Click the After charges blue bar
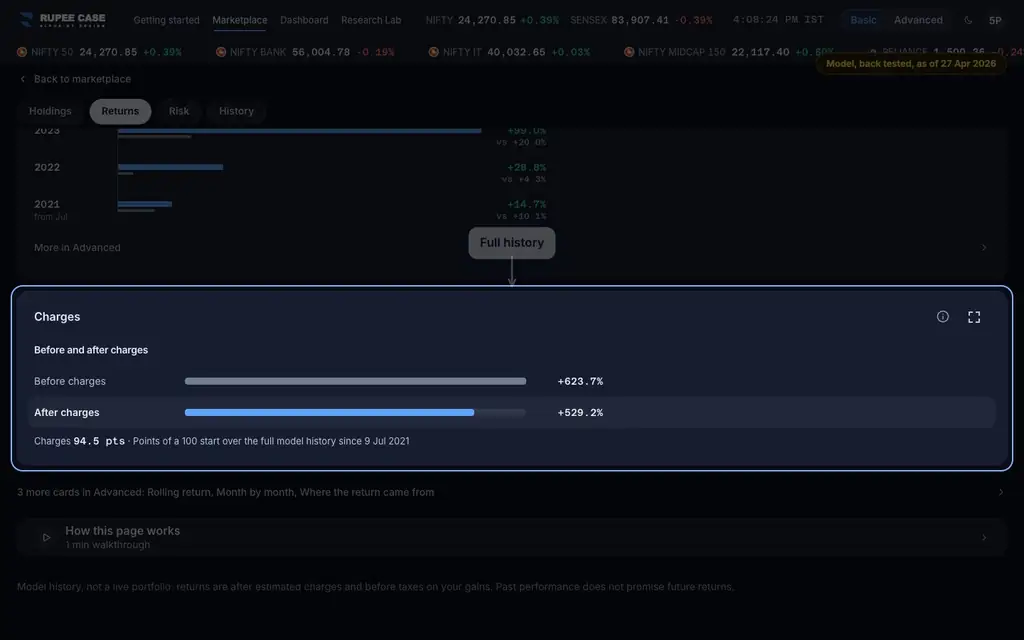This screenshot has width=1024, height=640. (x=329, y=413)
